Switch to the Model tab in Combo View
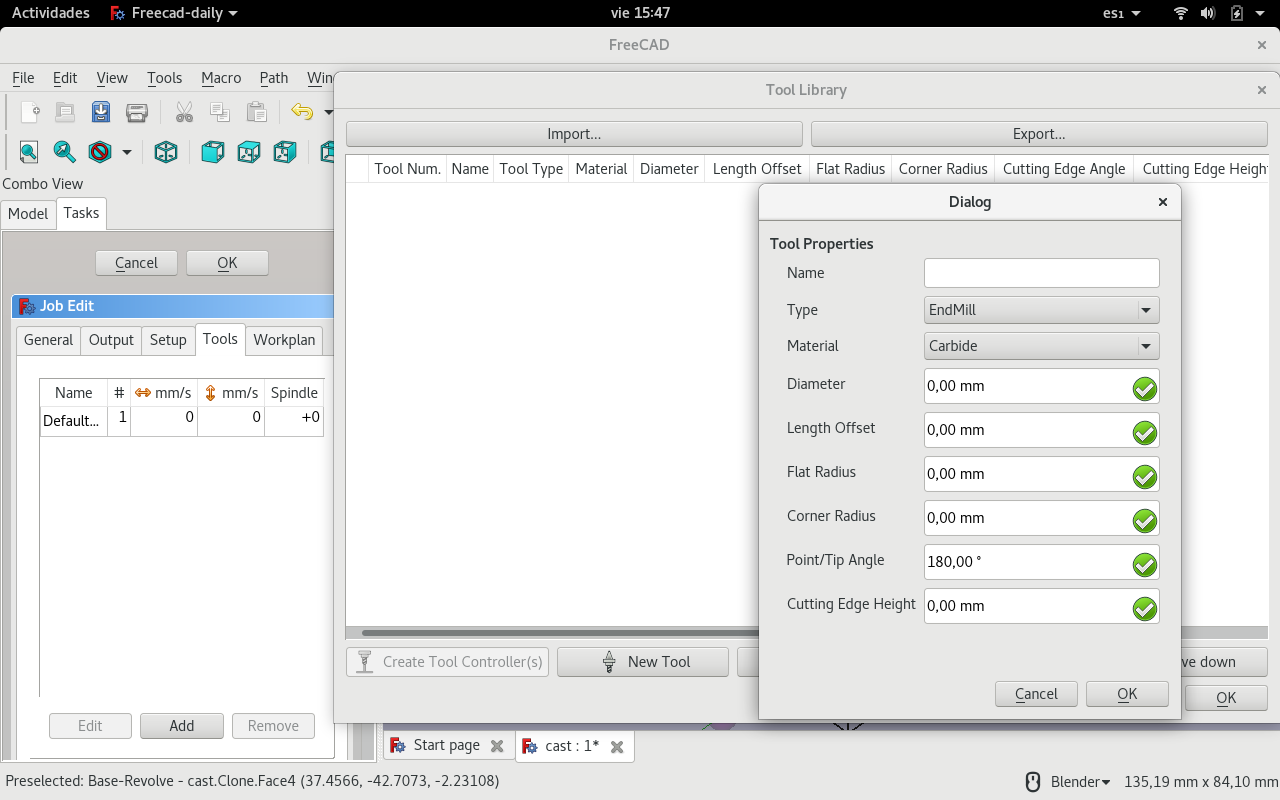The width and height of the screenshot is (1280, 800). tap(28, 214)
